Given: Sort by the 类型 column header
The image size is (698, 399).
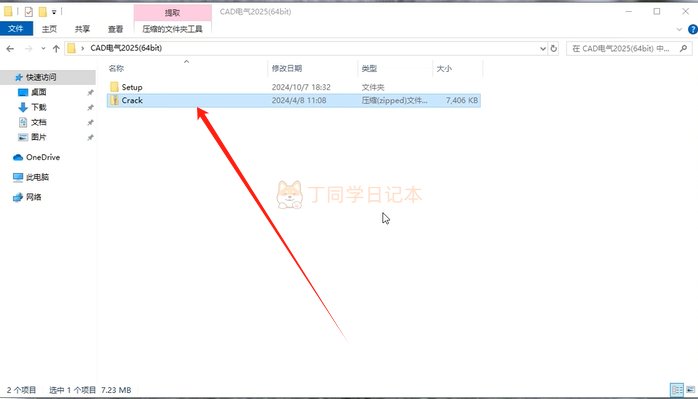Looking at the screenshot, I should [x=369, y=68].
